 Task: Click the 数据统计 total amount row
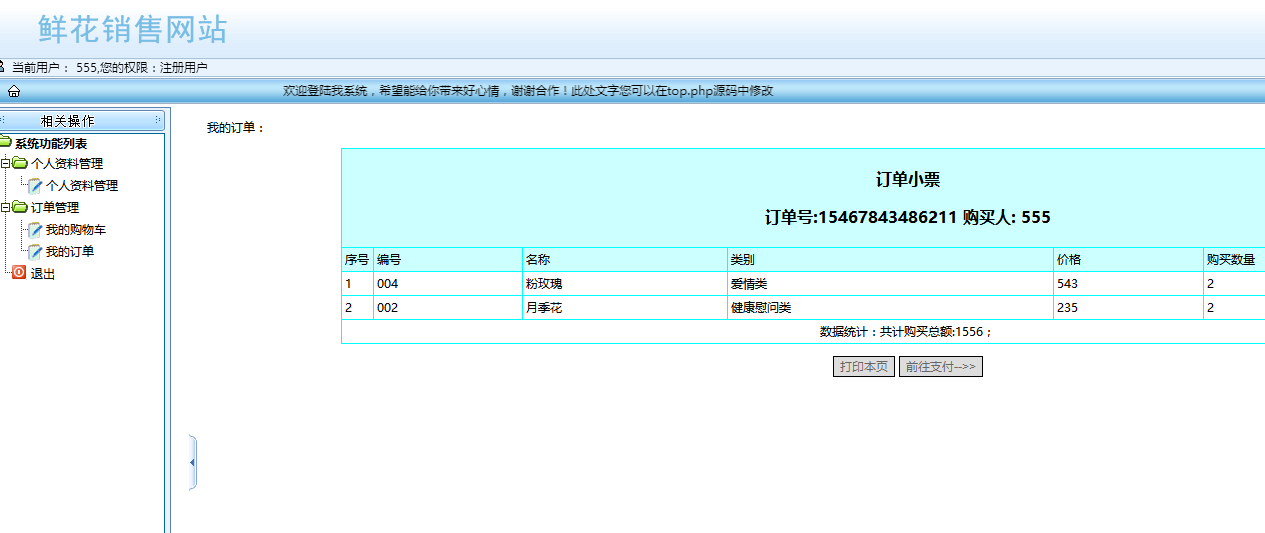coord(804,332)
